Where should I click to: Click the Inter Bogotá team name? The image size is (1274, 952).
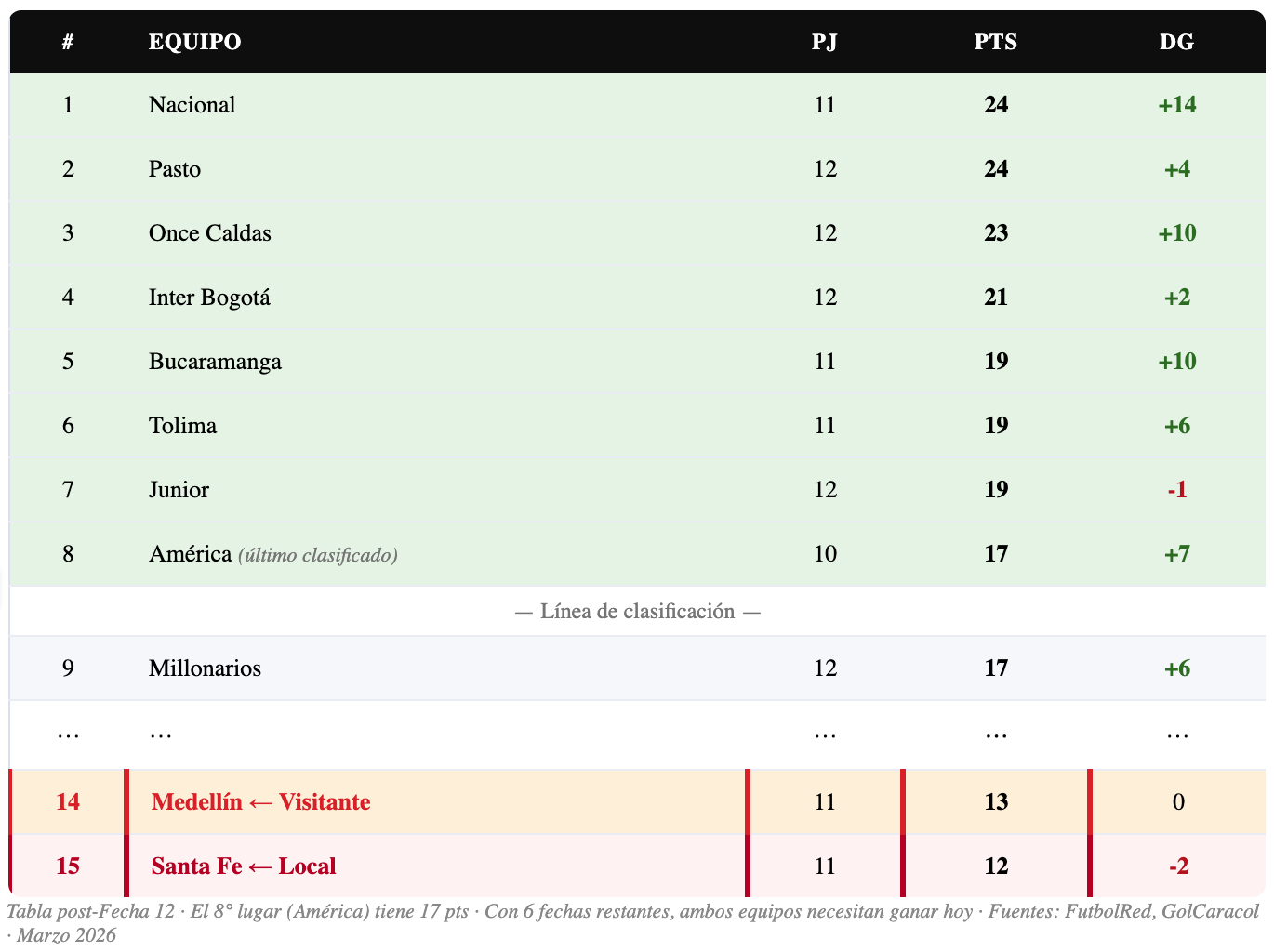tap(209, 297)
